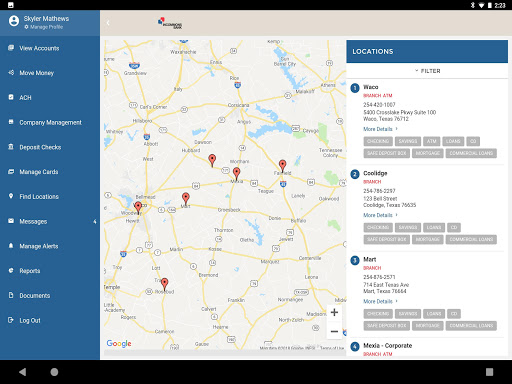
Task: Click the Google logo on map
Action: tap(119, 343)
